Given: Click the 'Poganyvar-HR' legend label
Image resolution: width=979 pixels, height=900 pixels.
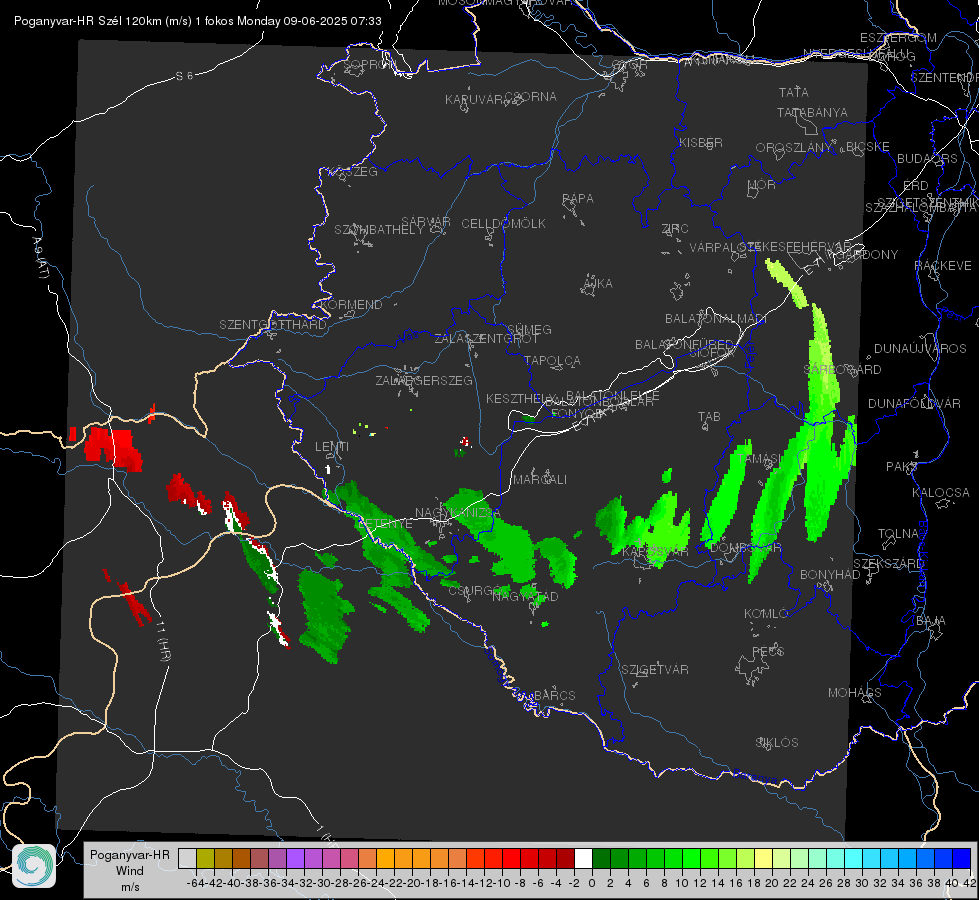Looking at the screenshot, I should [x=130, y=855].
